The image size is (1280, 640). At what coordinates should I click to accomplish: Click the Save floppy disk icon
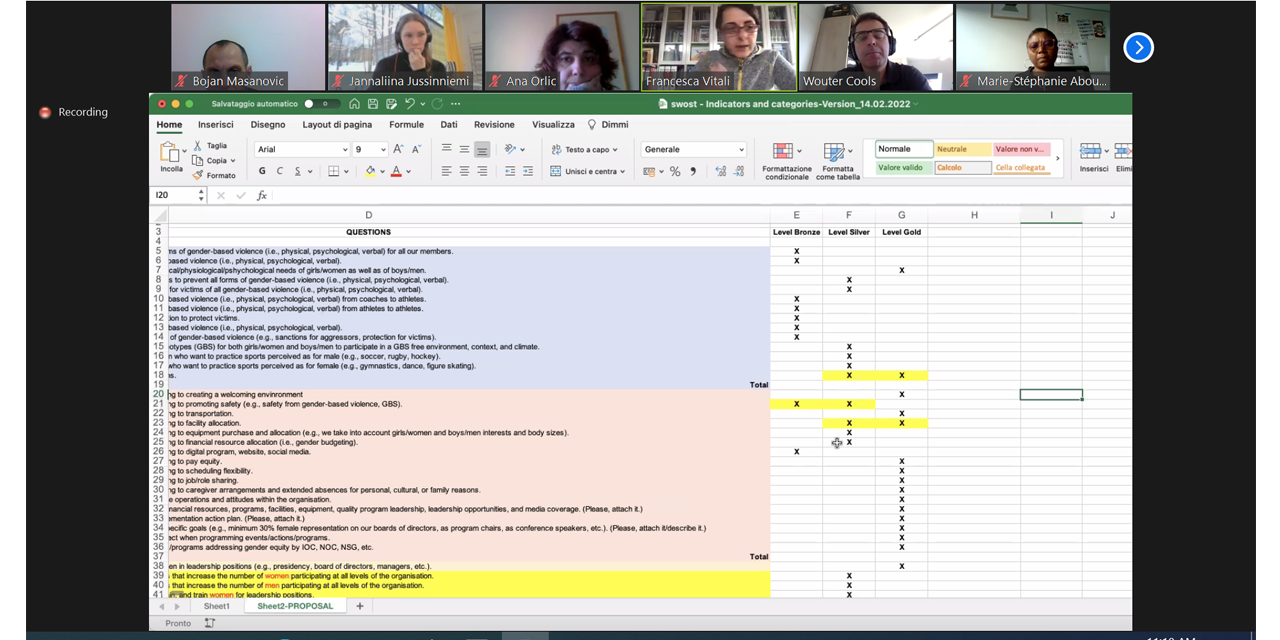point(373,104)
